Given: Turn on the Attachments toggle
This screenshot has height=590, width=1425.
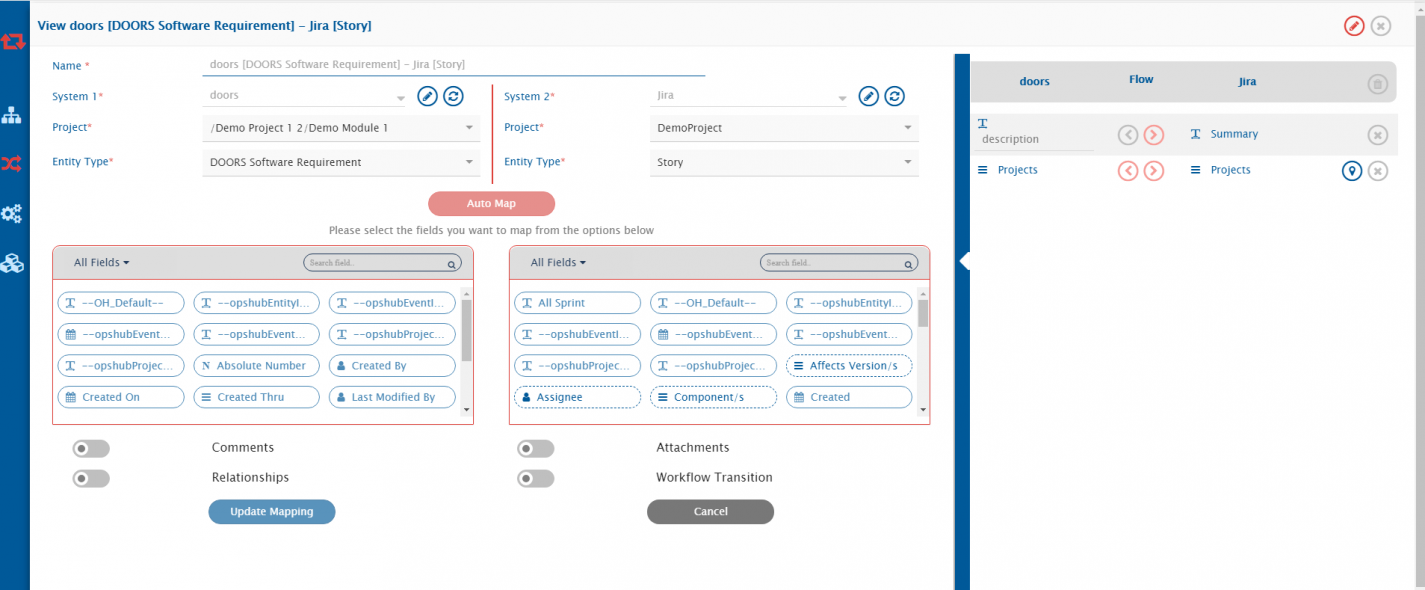Looking at the screenshot, I should 535,449.
